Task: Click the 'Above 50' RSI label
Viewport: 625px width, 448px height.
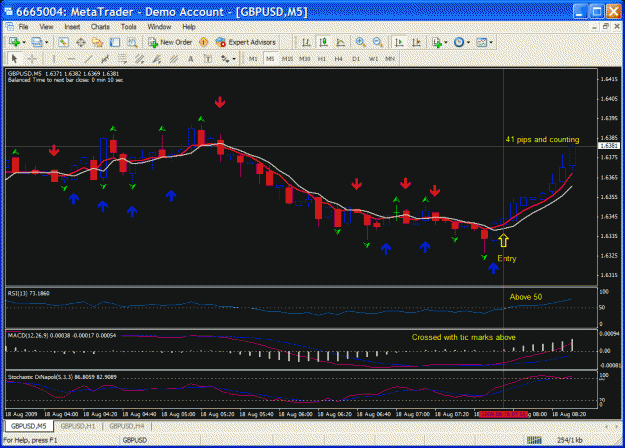Action: (526, 297)
